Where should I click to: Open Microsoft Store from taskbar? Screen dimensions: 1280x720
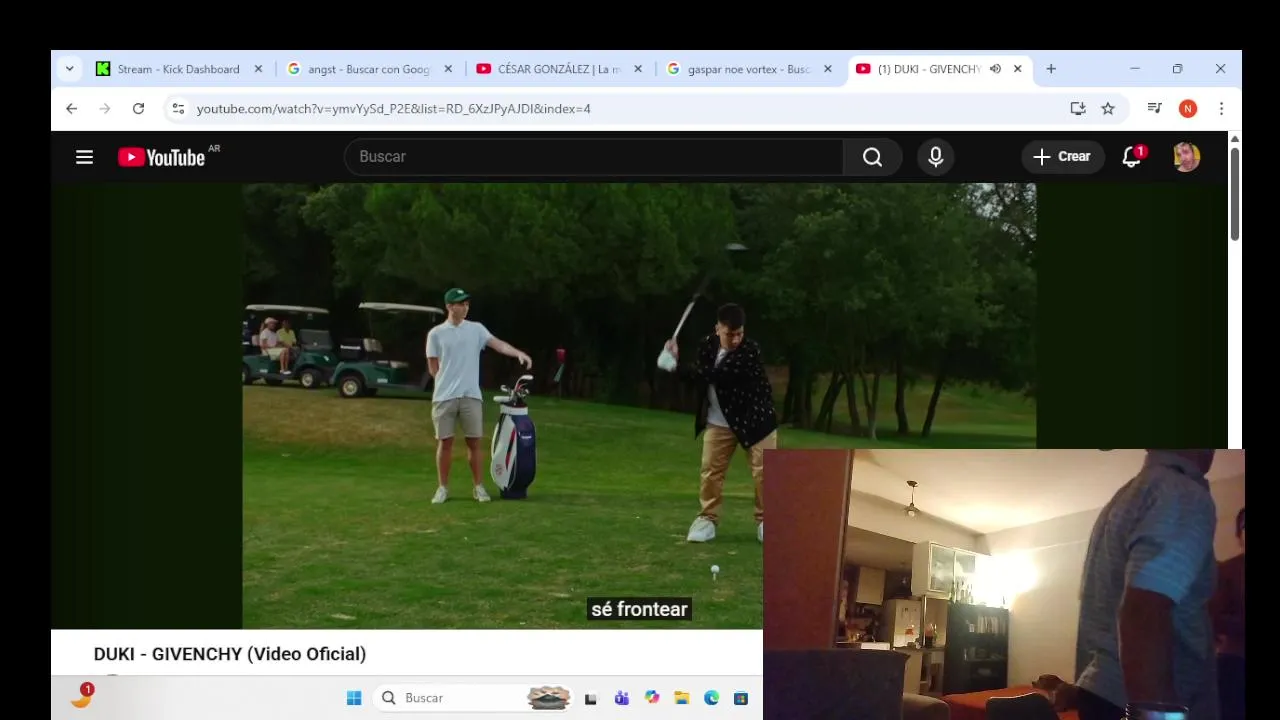tap(741, 698)
